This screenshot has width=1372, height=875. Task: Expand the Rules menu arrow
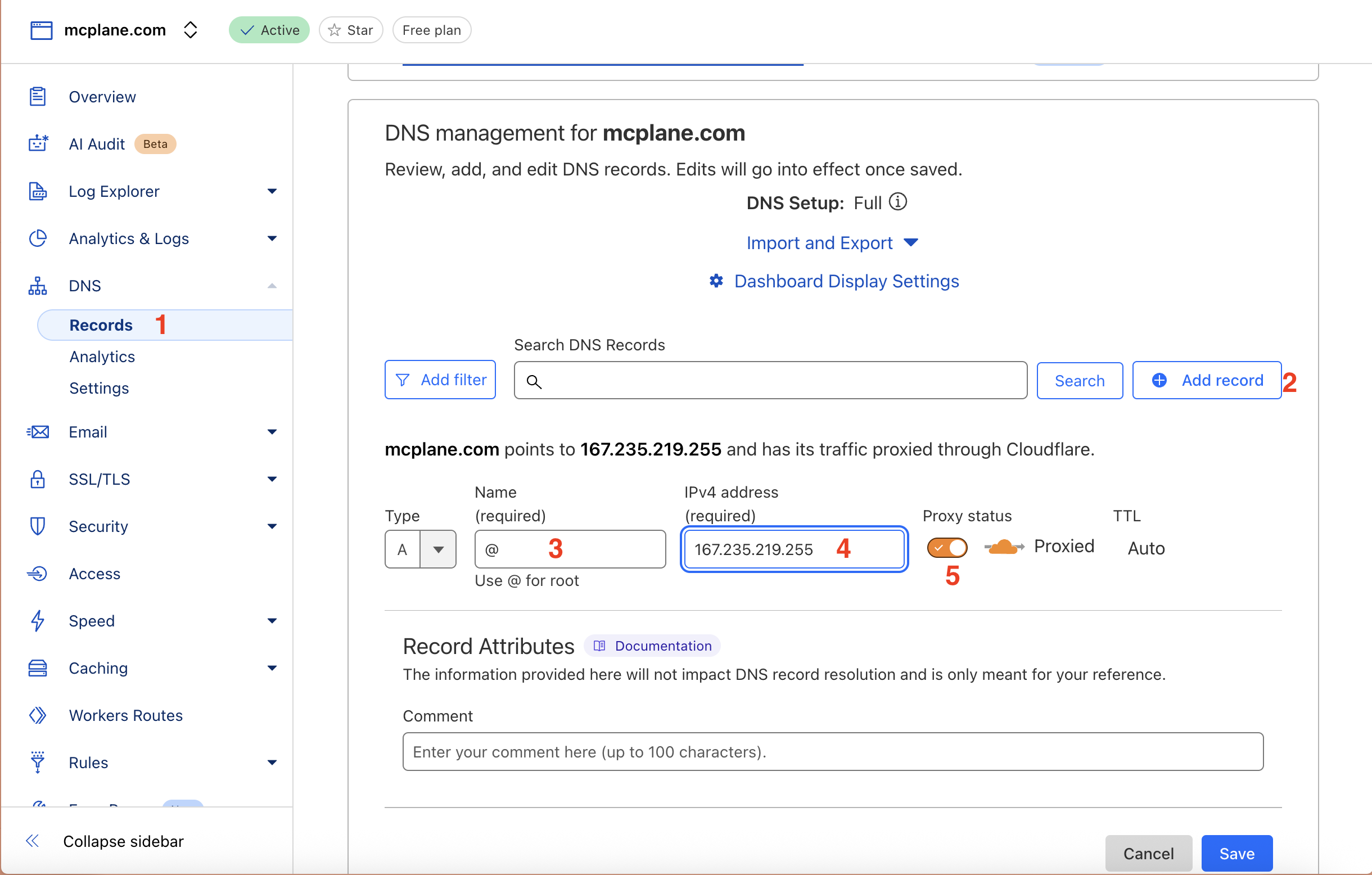coord(272,763)
